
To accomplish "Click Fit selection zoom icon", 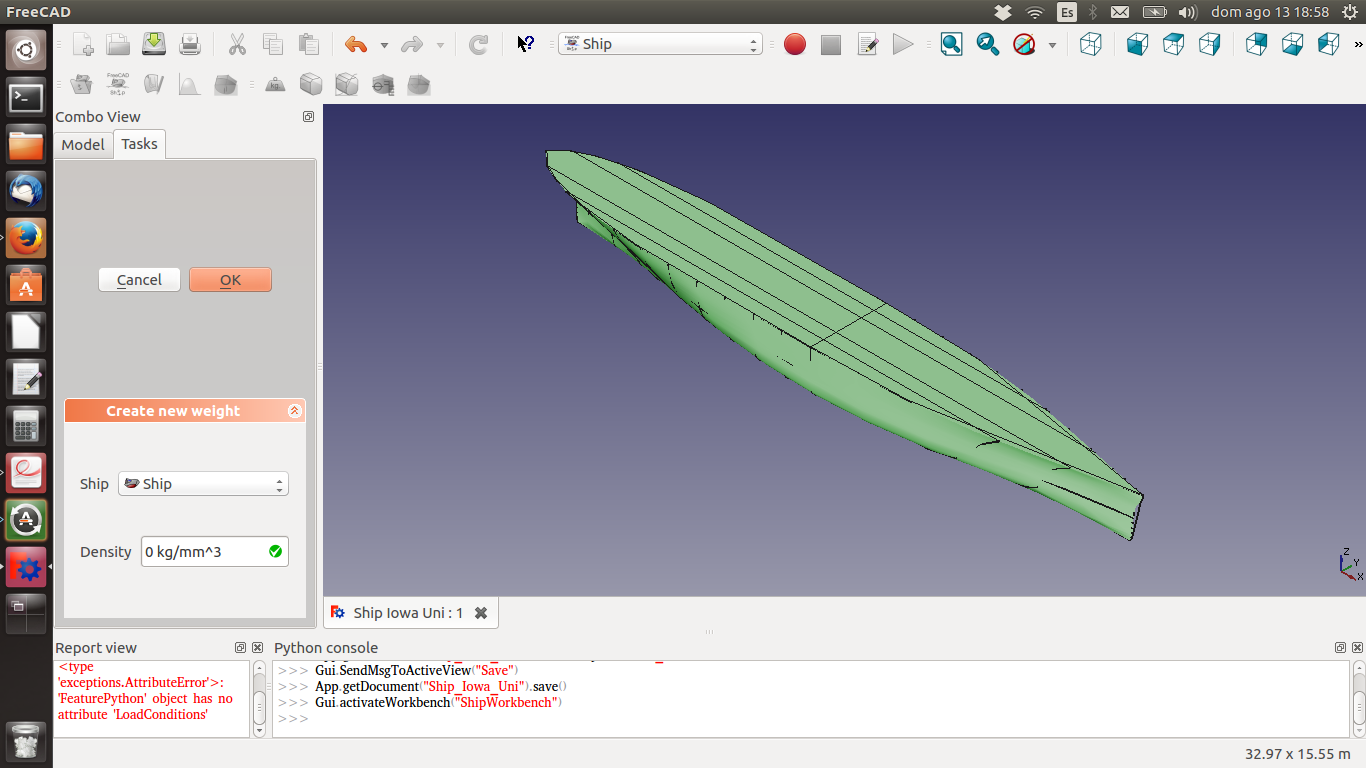I will click(x=988, y=44).
